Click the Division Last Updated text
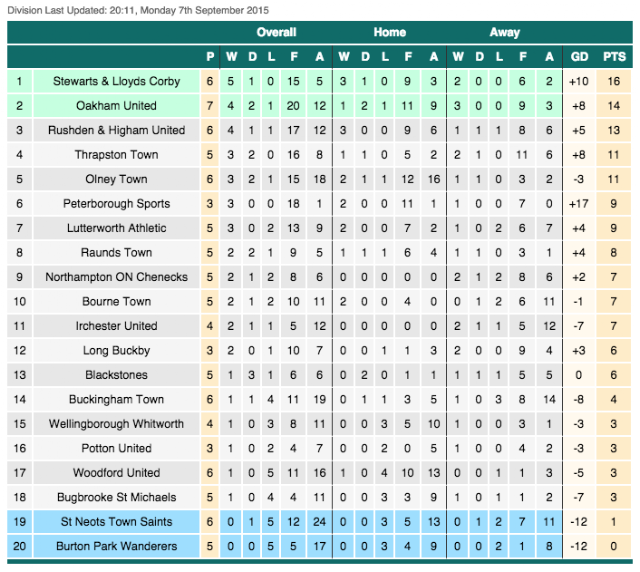Screen dimensions: 640x572 pos(138,10)
